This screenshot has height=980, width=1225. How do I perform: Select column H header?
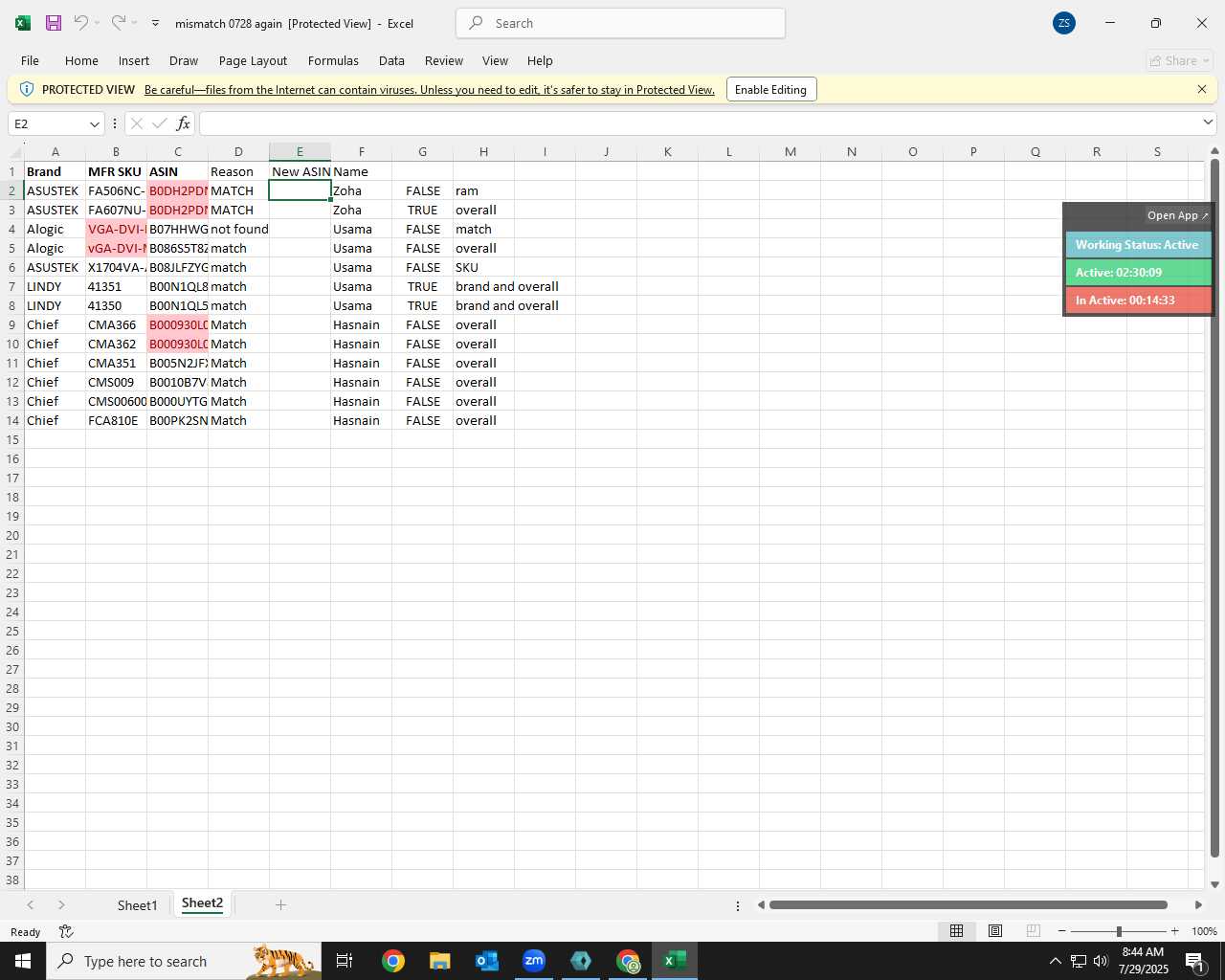coord(483,151)
